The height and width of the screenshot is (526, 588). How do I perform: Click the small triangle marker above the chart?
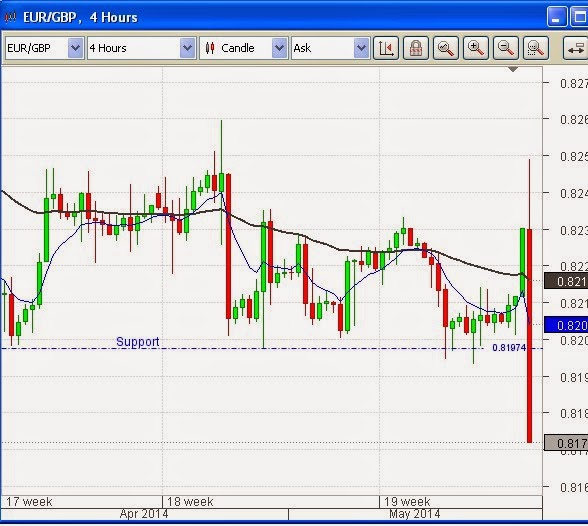pos(513,69)
